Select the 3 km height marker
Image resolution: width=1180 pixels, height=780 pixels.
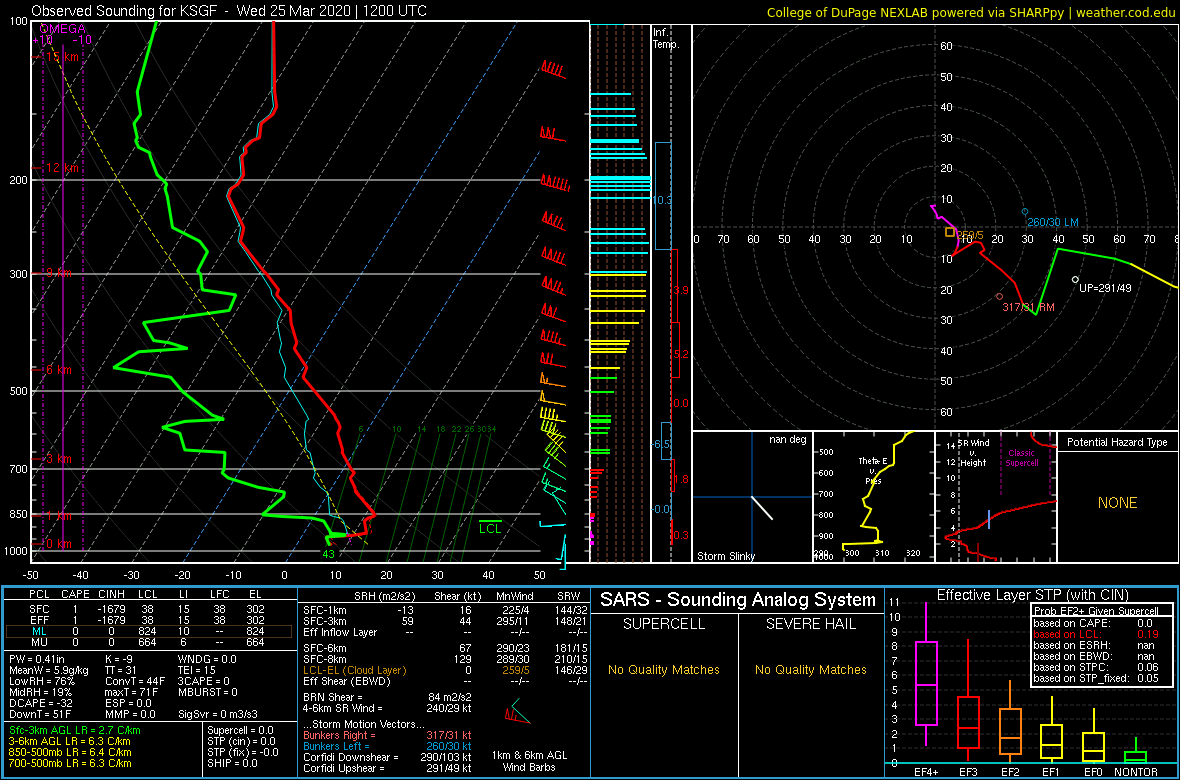59,459
